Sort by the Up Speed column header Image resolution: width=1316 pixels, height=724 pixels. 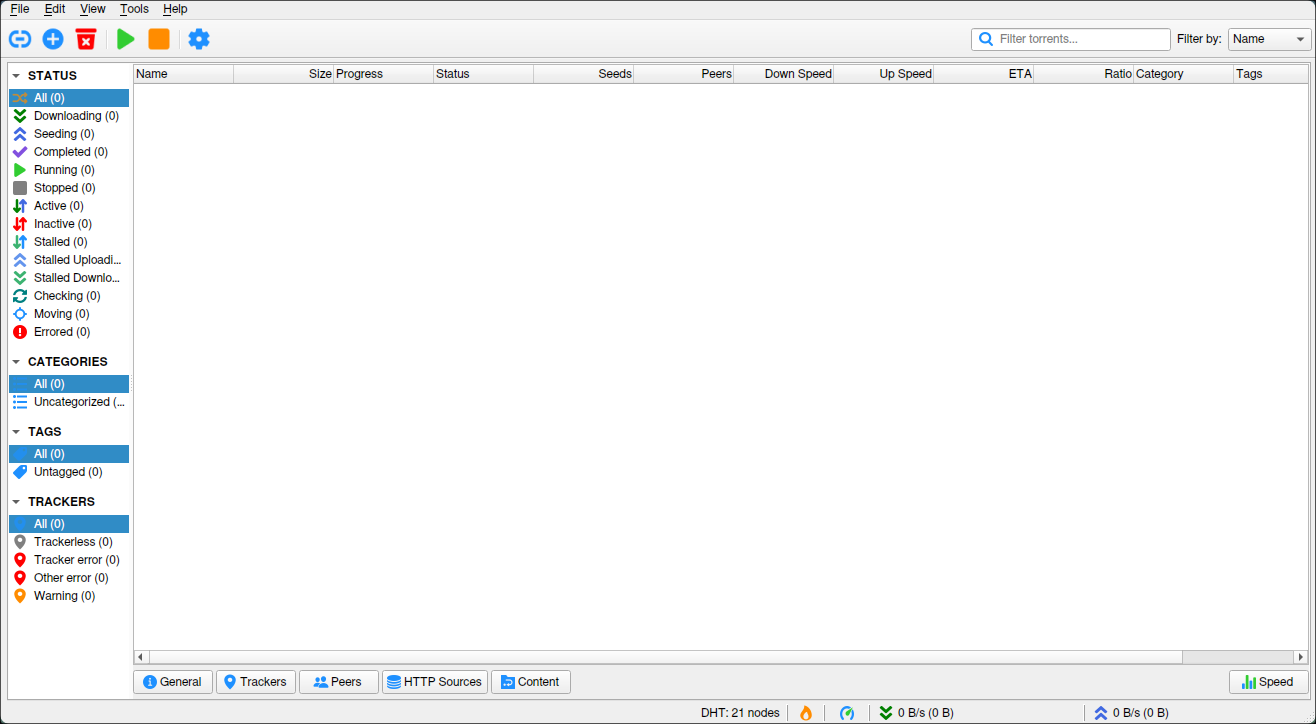click(x=884, y=74)
